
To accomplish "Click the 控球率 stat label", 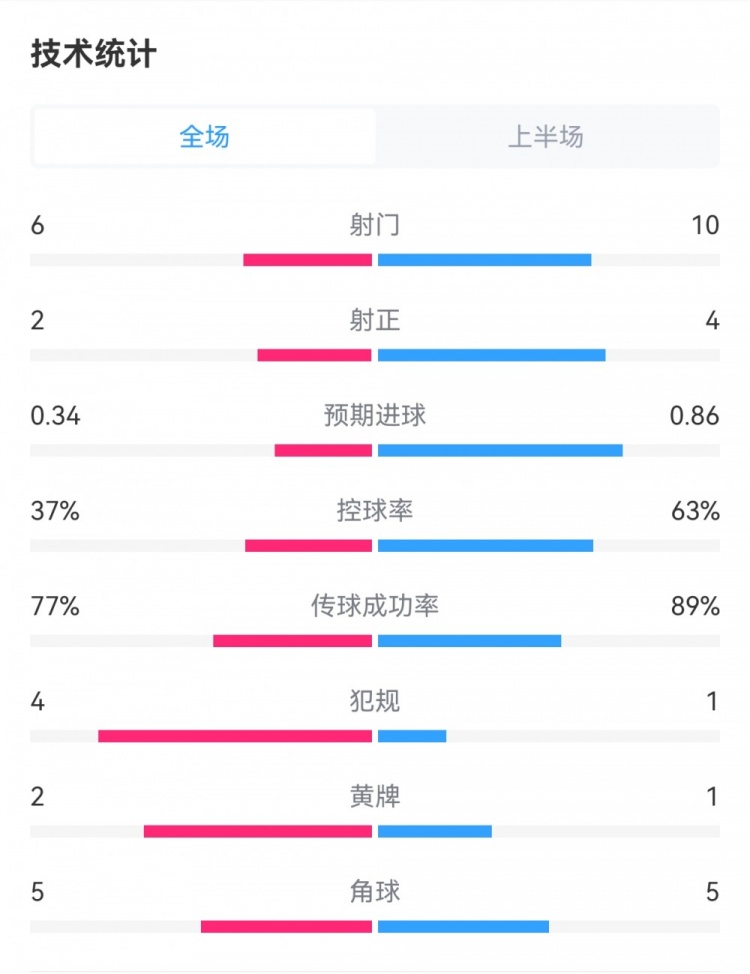I will [375, 511].
